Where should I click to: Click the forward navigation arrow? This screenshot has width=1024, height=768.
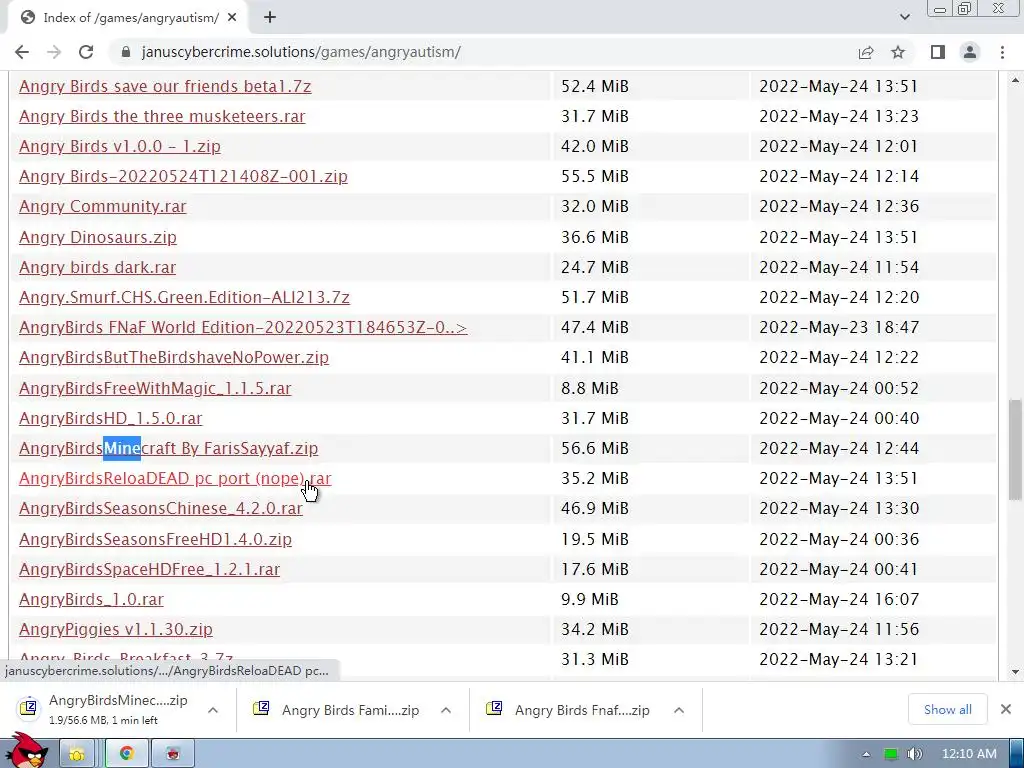click(54, 52)
